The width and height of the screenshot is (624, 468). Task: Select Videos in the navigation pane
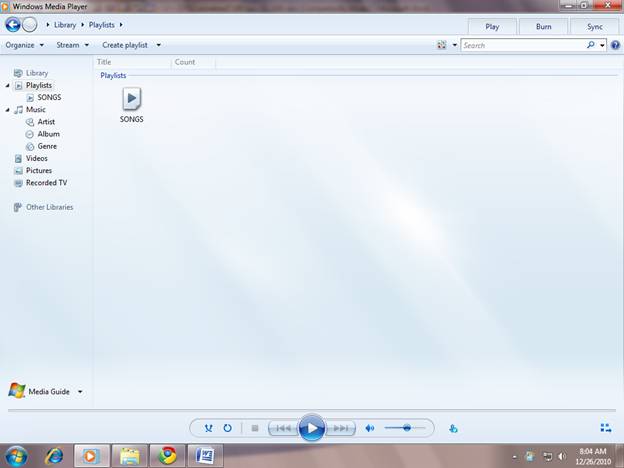pyautogui.click(x=37, y=158)
